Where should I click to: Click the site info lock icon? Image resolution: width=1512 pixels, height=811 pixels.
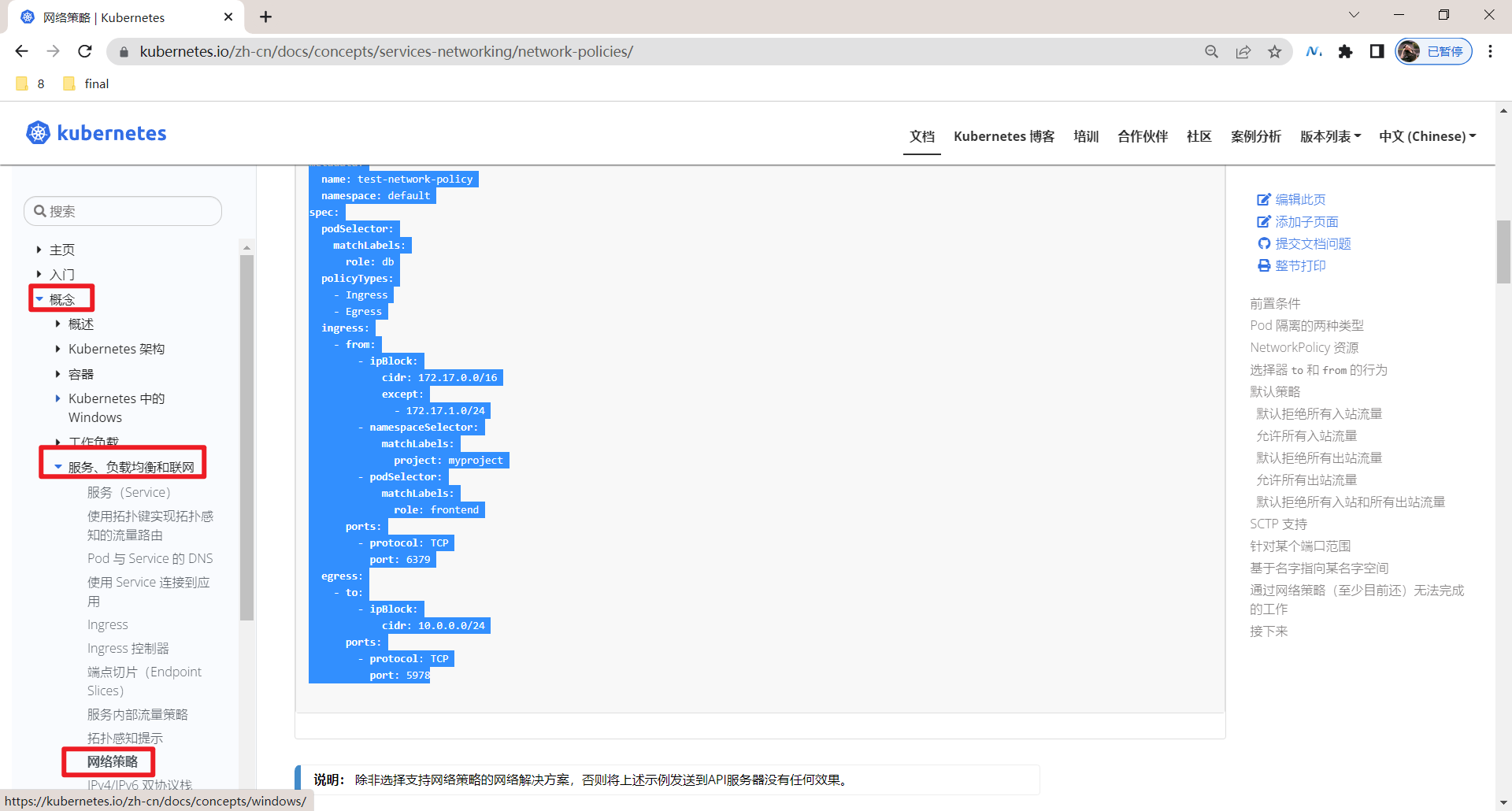coord(123,51)
